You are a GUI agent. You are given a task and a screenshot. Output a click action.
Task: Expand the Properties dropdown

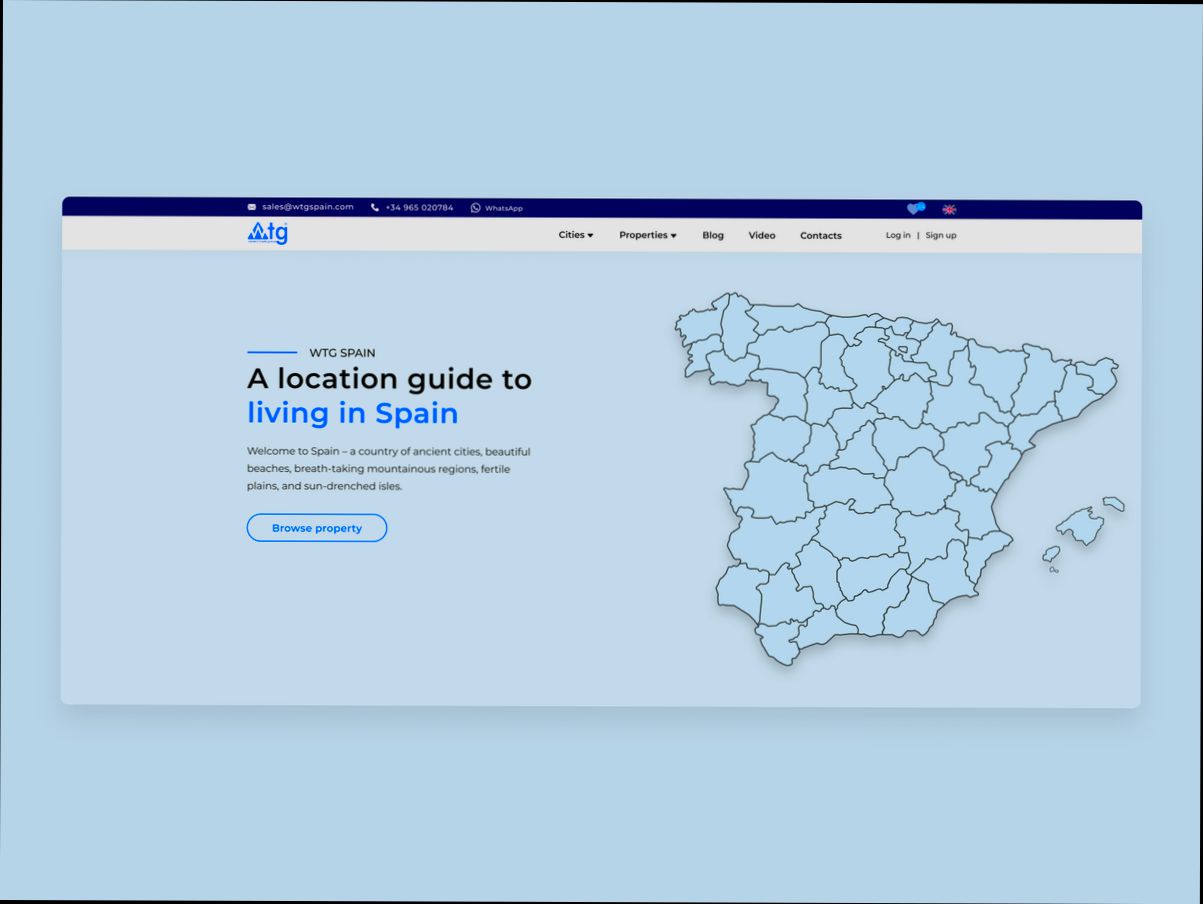[x=643, y=235]
